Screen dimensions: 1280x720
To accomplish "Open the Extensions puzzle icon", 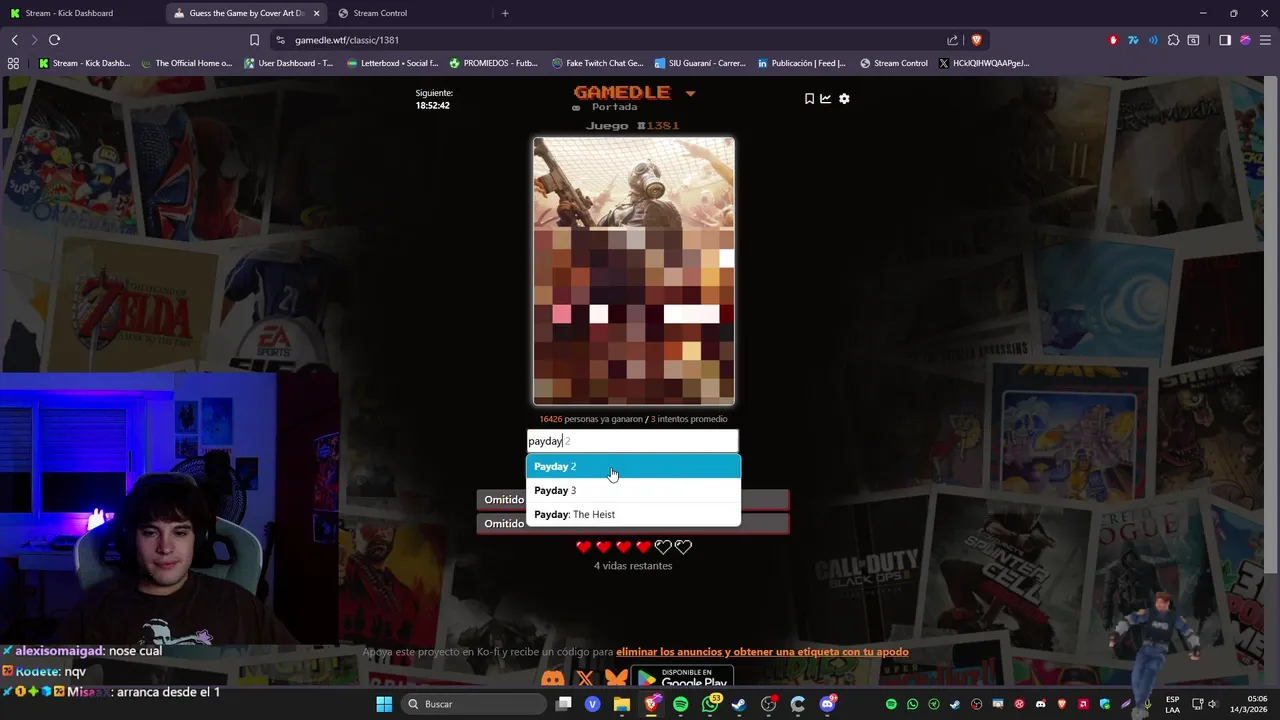I will 1173,40.
